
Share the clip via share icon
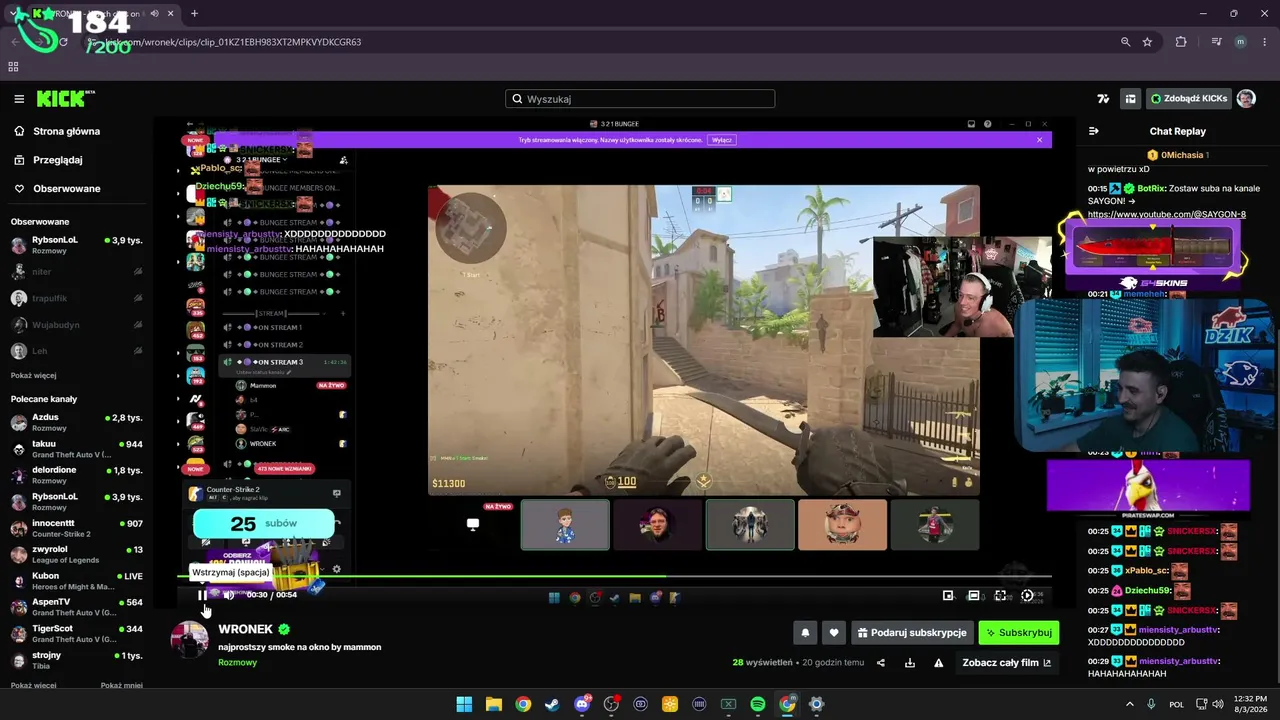point(881,662)
